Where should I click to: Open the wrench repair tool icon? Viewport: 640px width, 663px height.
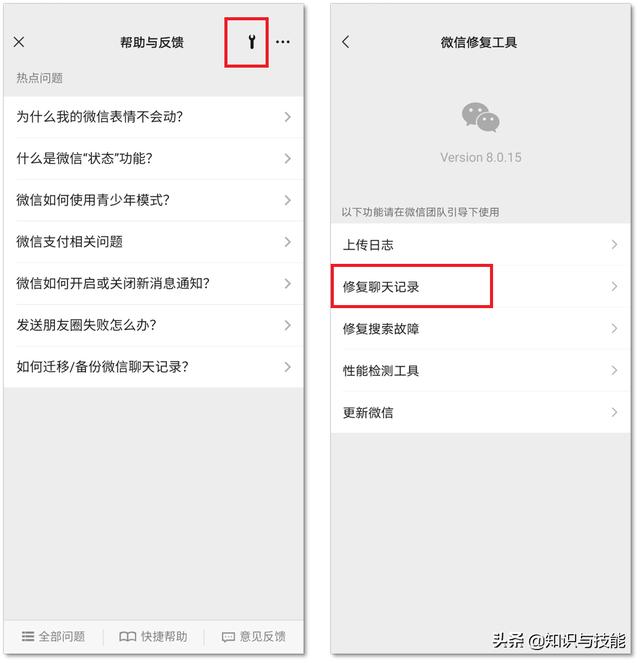click(x=252, y=42)
